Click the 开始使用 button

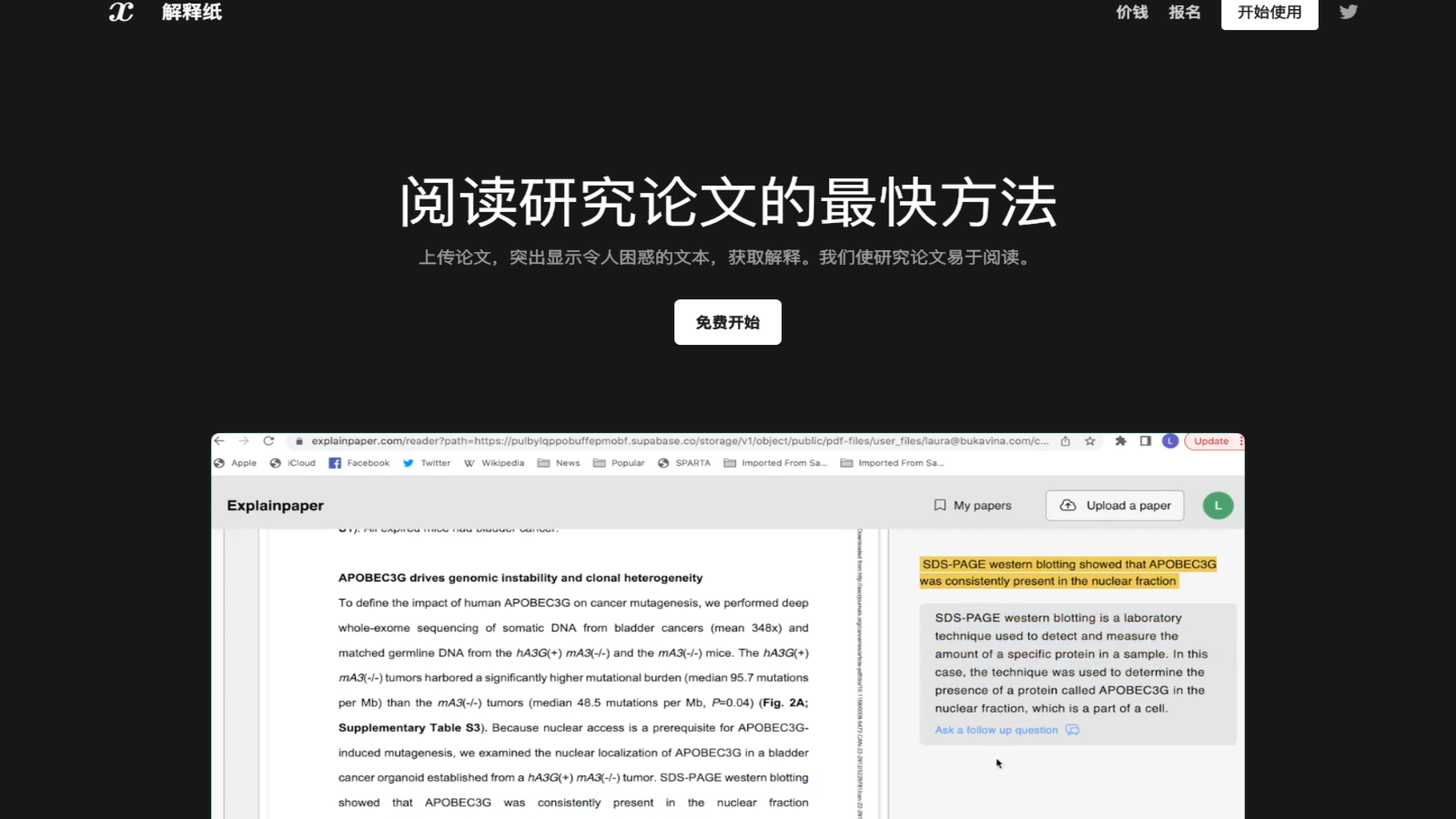(1269, 13)
